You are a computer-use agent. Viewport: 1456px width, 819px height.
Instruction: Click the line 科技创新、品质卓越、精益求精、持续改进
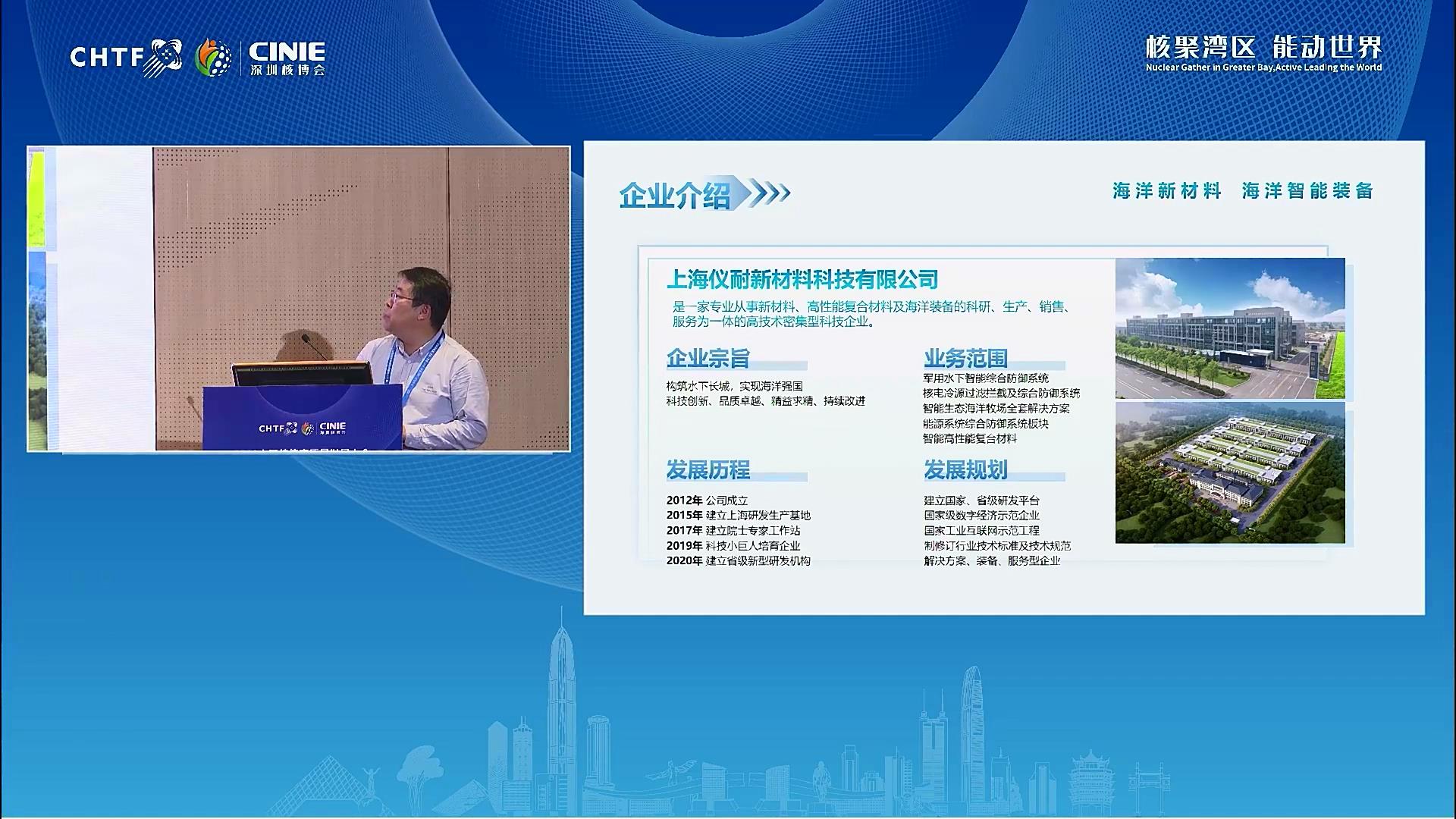point(766,401)
